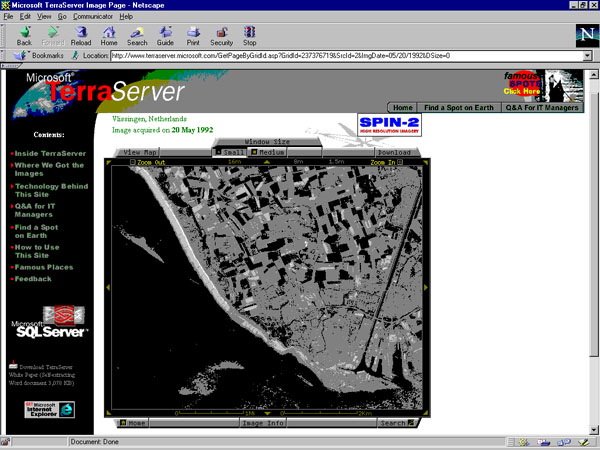Open the Communicator menu

tap(92, 17)
